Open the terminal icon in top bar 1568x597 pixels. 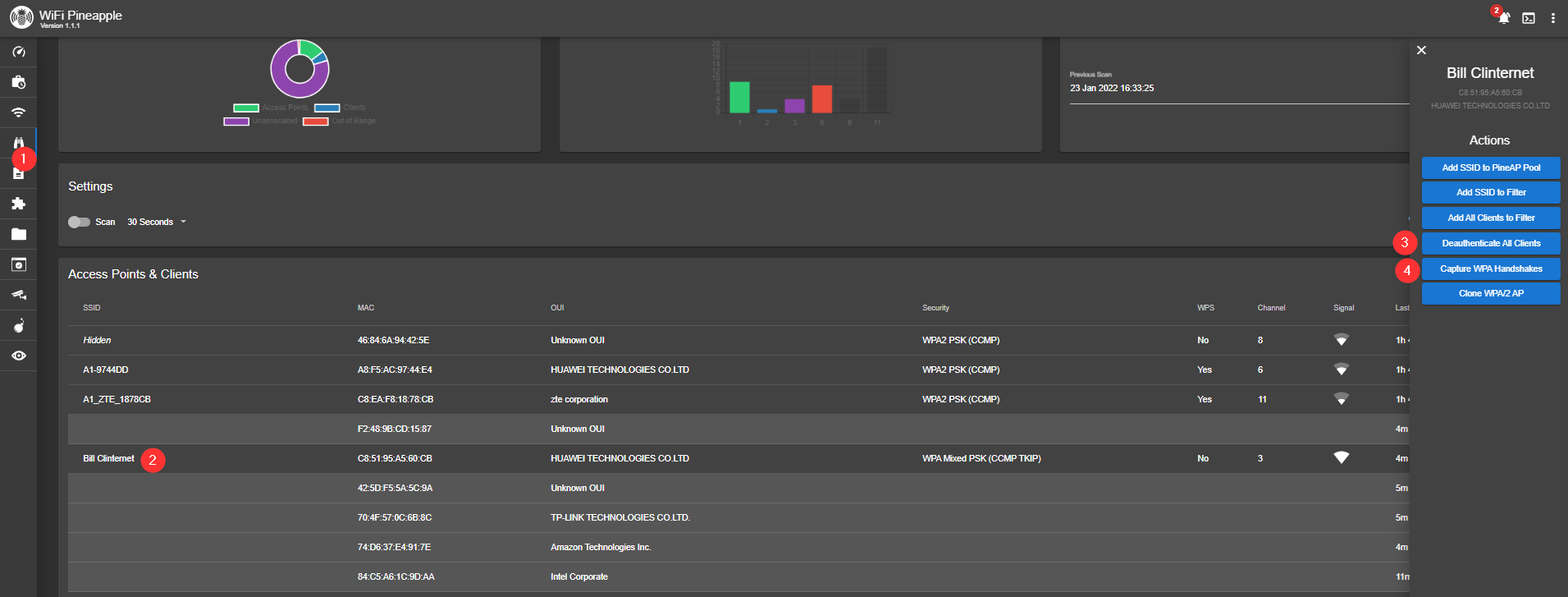1529,18
